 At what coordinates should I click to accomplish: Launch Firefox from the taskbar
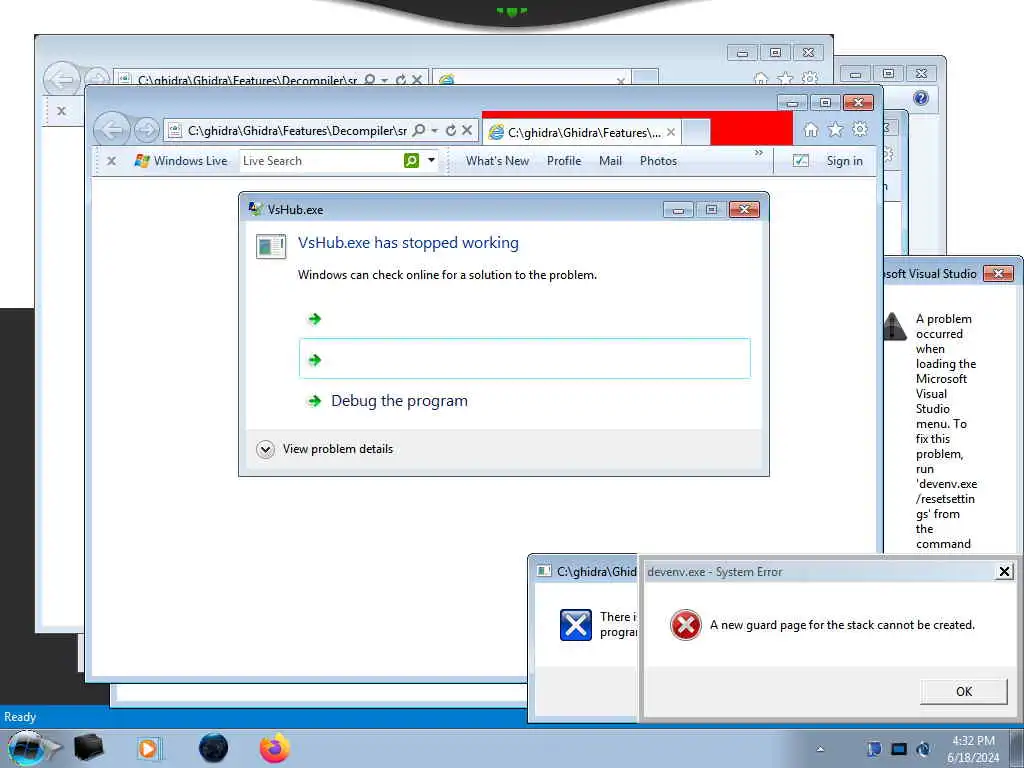pos(275,748)
